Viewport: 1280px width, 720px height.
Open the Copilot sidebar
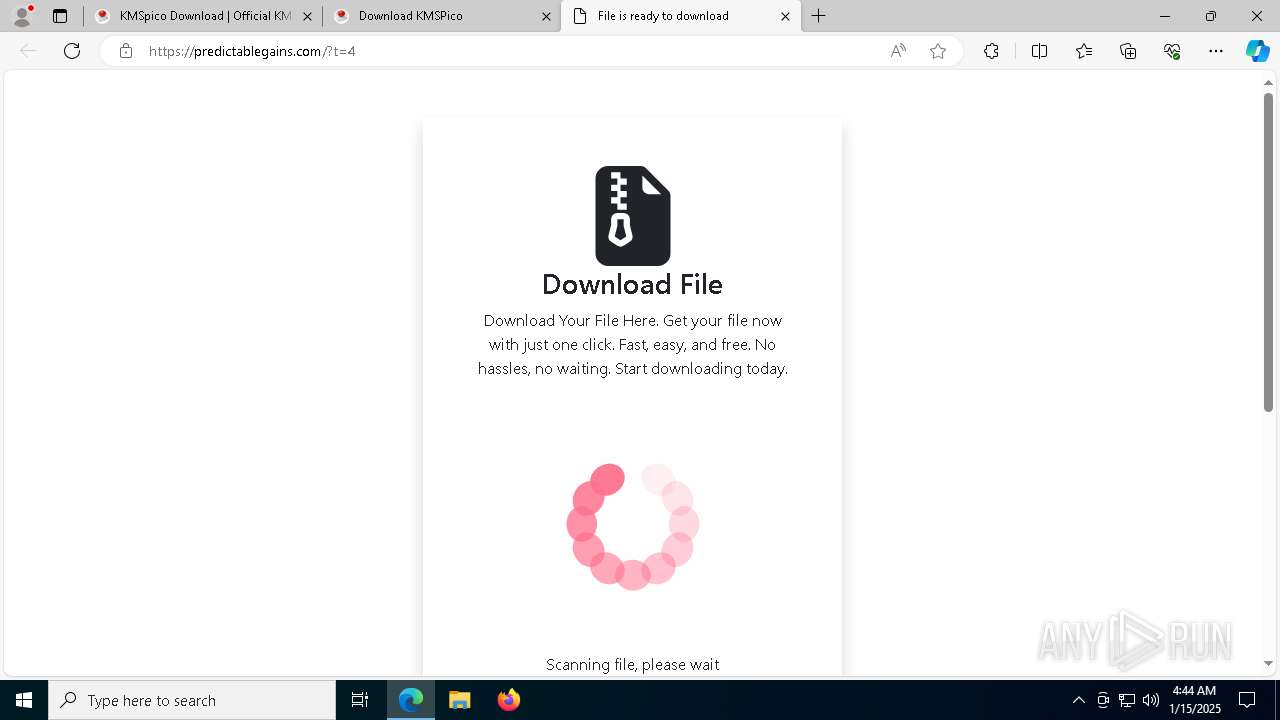[x=1257, y=51]
